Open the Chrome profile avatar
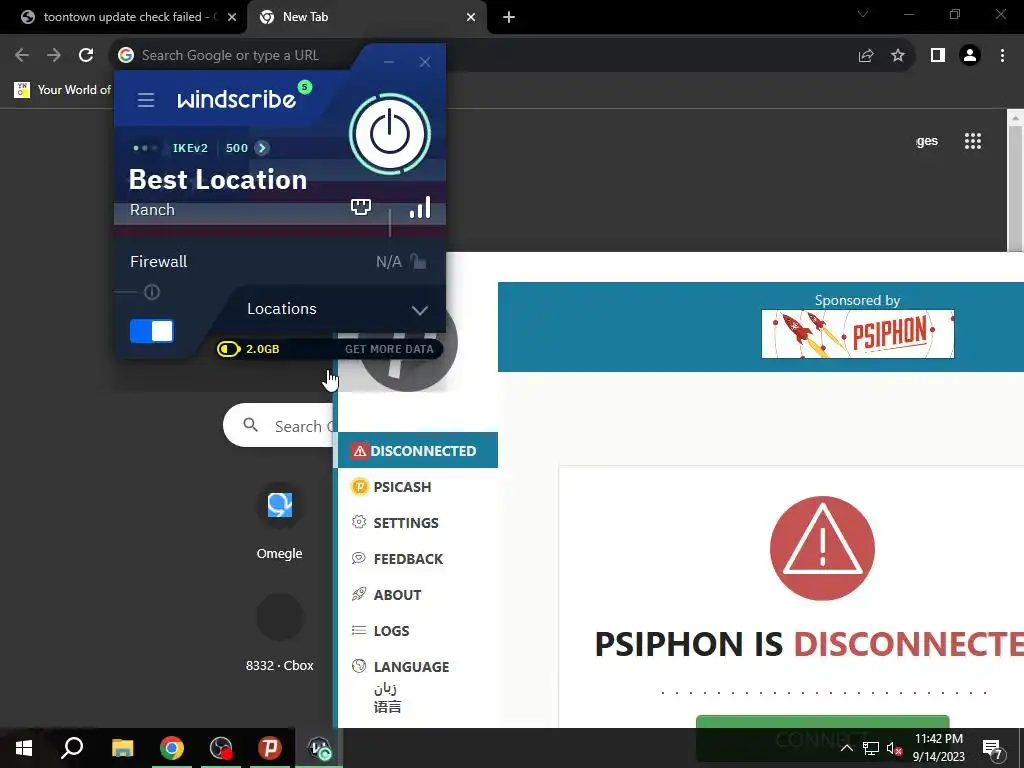1024x768 pixels. tap(970, 56)
